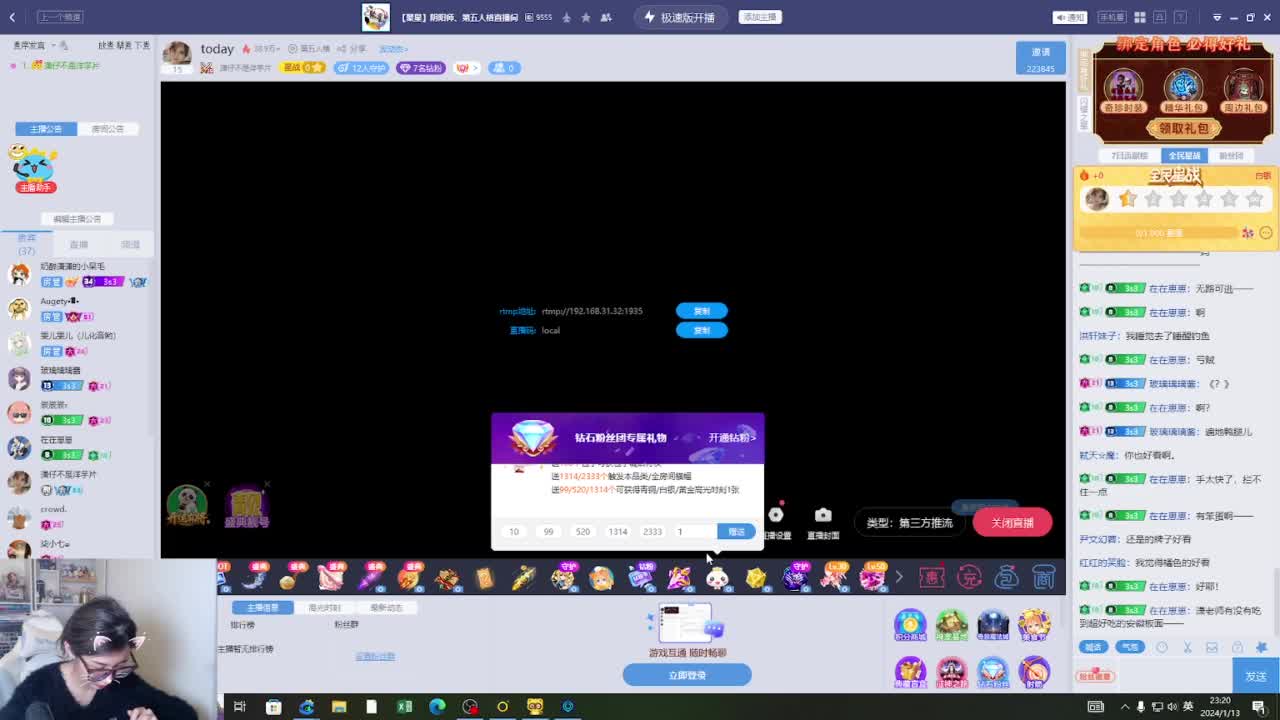Click the 主播助手 mascot icon
Viewport: 1280px width, 720px height.
[x=33, y=168]
